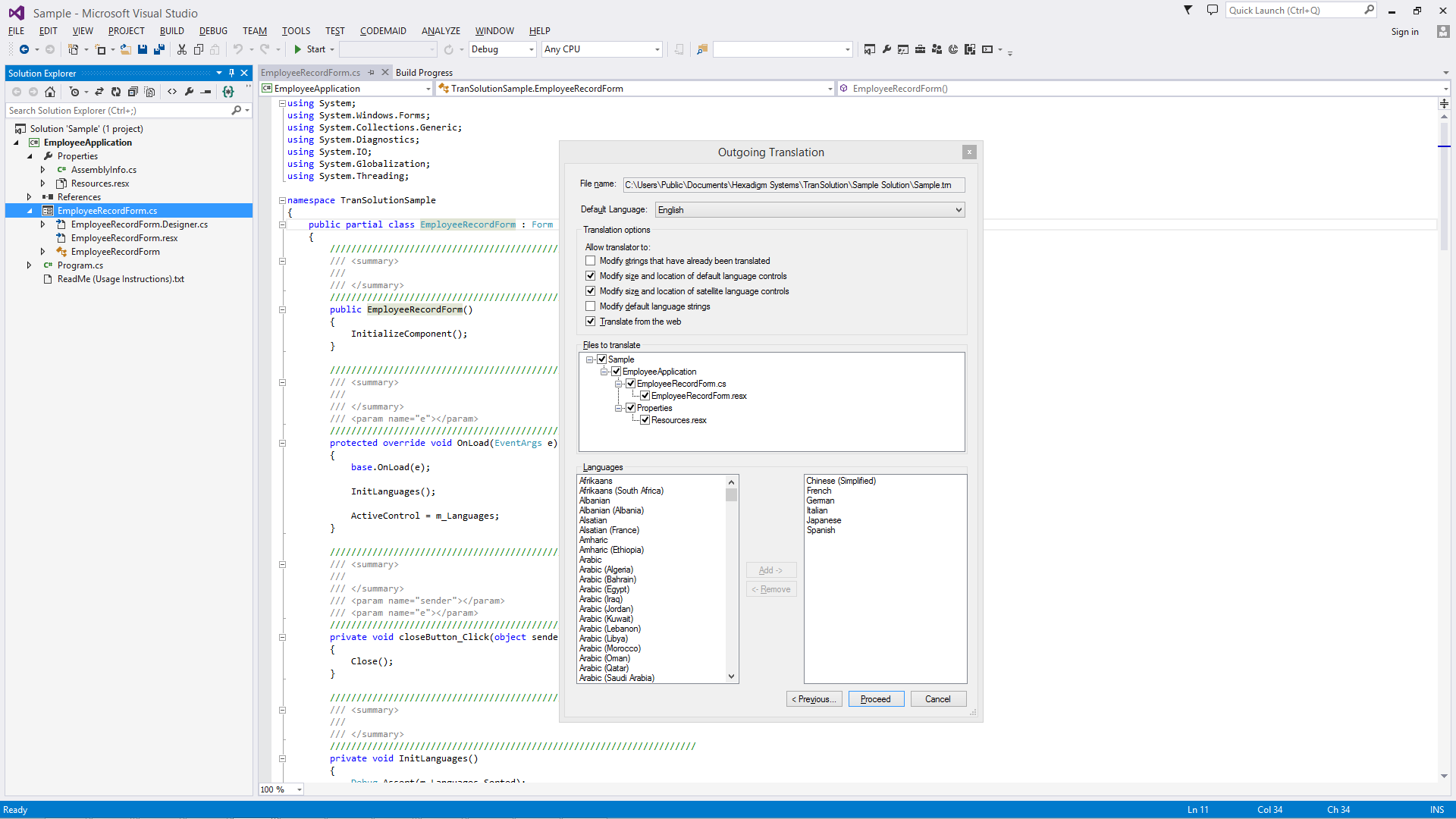Click the Find in Files toolbar icon
The height and width of the screenshot is (819, 1456).
tap(702, 49)
